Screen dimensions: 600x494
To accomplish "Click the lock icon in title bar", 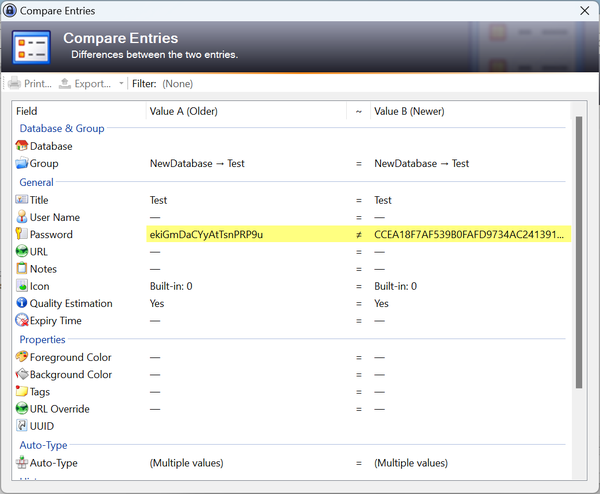I will pyautogui.click(x=10, y=10).
